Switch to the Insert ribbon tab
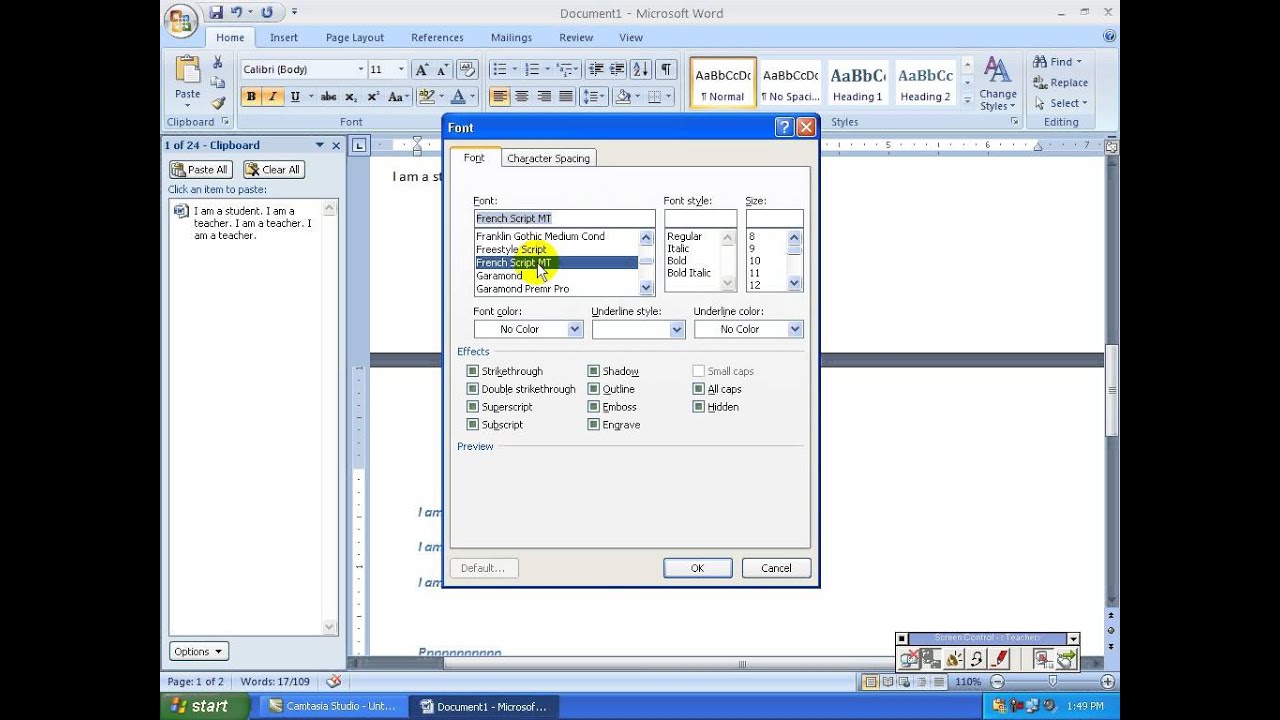The height and width of the screenshot is (720, 1280). tap(283, 37)
